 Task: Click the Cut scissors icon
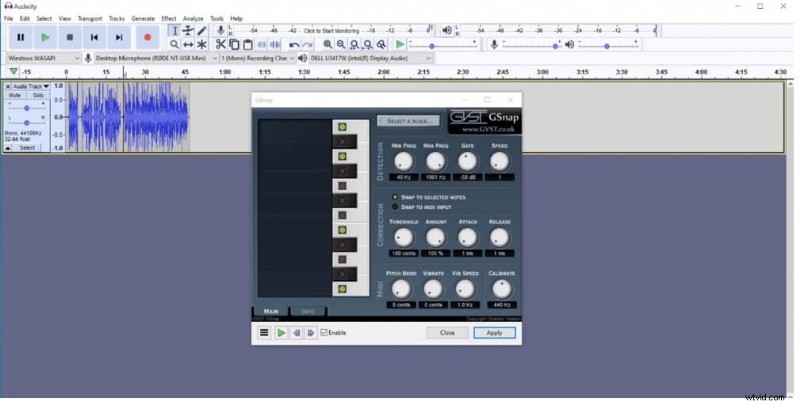[x=220, y=44]
